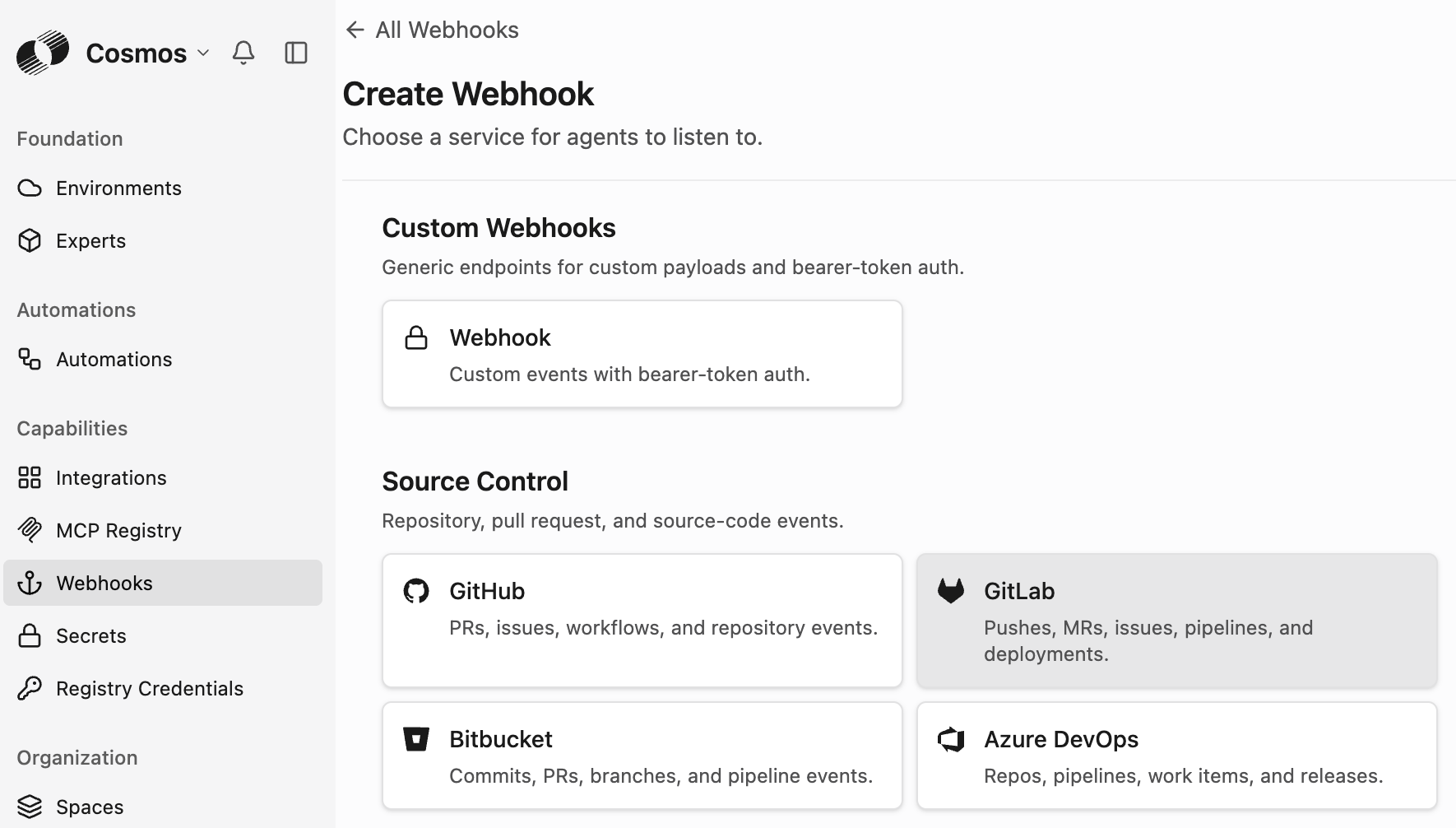
Task: Click the Bitbucket logo icon
Action: click(416, 739)
